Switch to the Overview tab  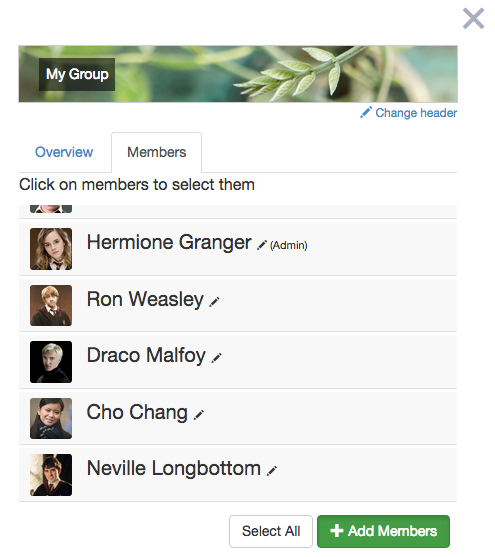(x=64, y=152)
